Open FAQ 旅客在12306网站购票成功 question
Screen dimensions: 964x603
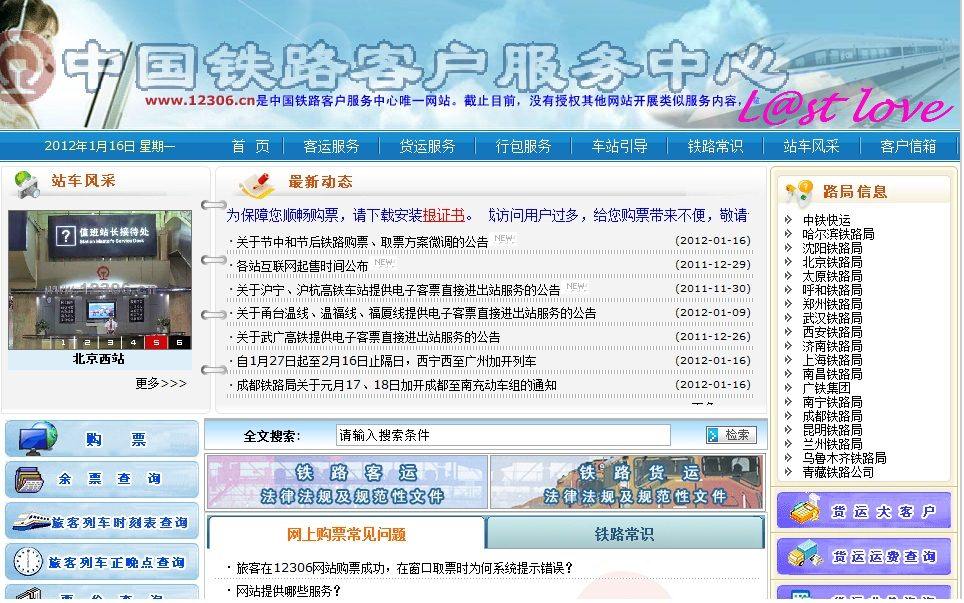pyautogui.click(x=405, y=568)
